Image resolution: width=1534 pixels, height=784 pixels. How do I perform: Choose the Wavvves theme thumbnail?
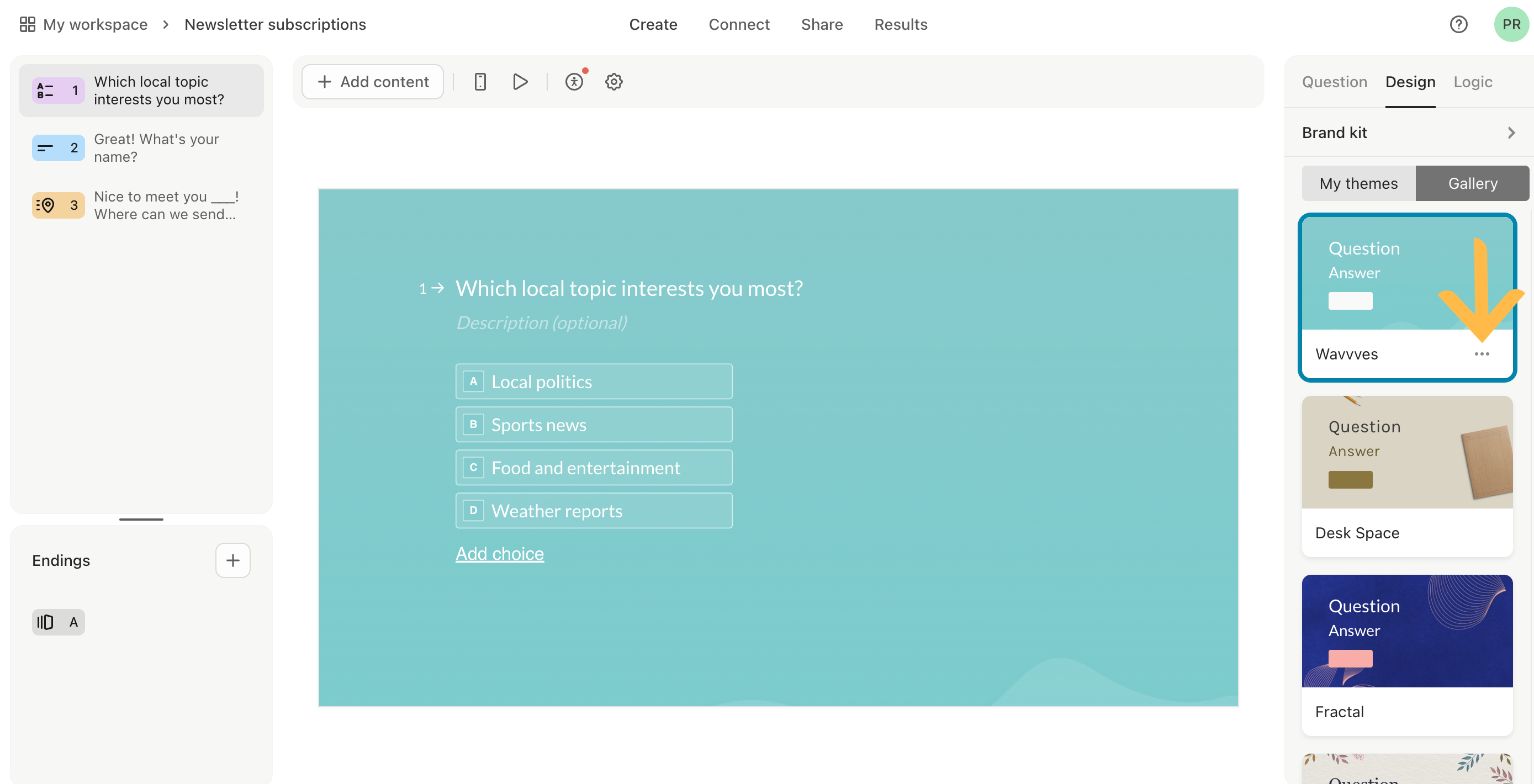point(1407,273)
